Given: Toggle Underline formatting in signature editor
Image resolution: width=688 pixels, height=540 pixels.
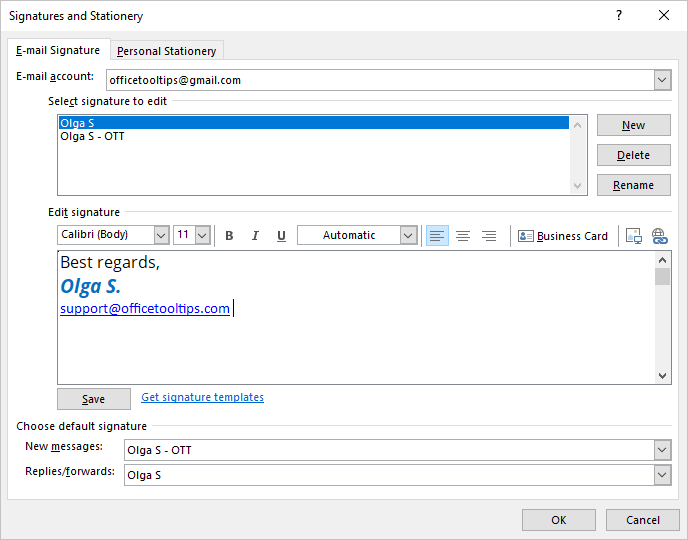Looking at the screenshot, I should tap(281, 236).
